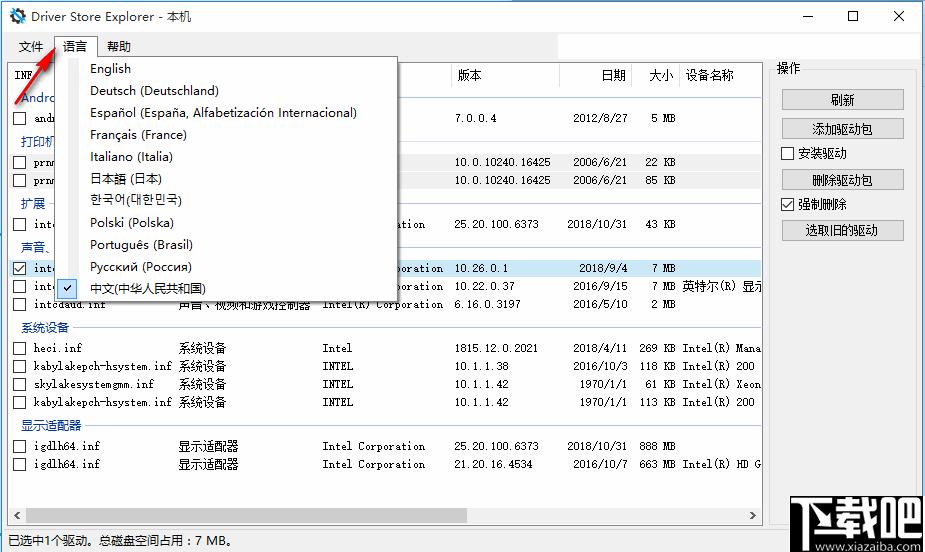
Task: Uncheck the 强制删除 checkbox
Action: pyautogui.click(x=788, y=204)
